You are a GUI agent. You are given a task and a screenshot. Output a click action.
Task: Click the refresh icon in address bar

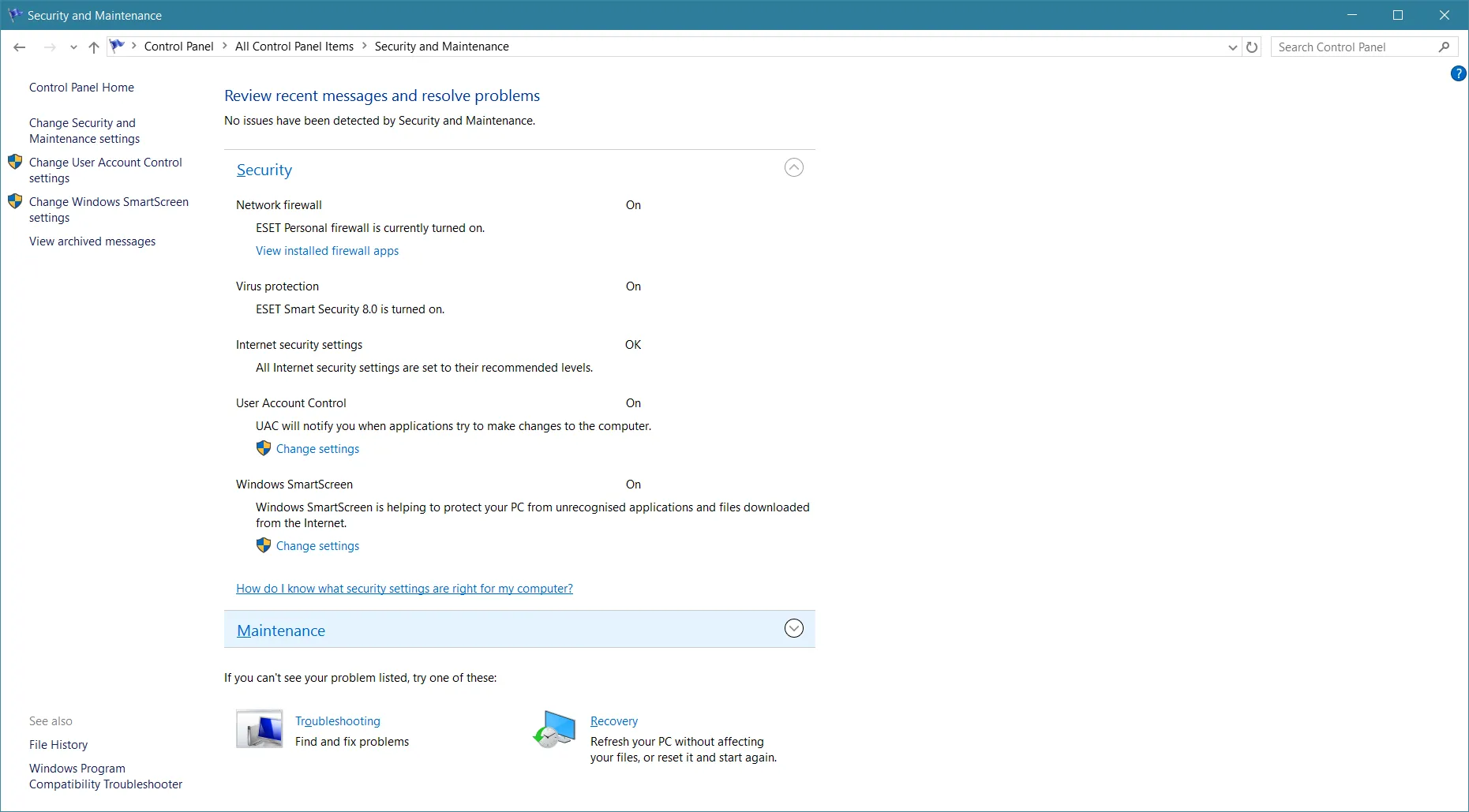point(1252,47)
